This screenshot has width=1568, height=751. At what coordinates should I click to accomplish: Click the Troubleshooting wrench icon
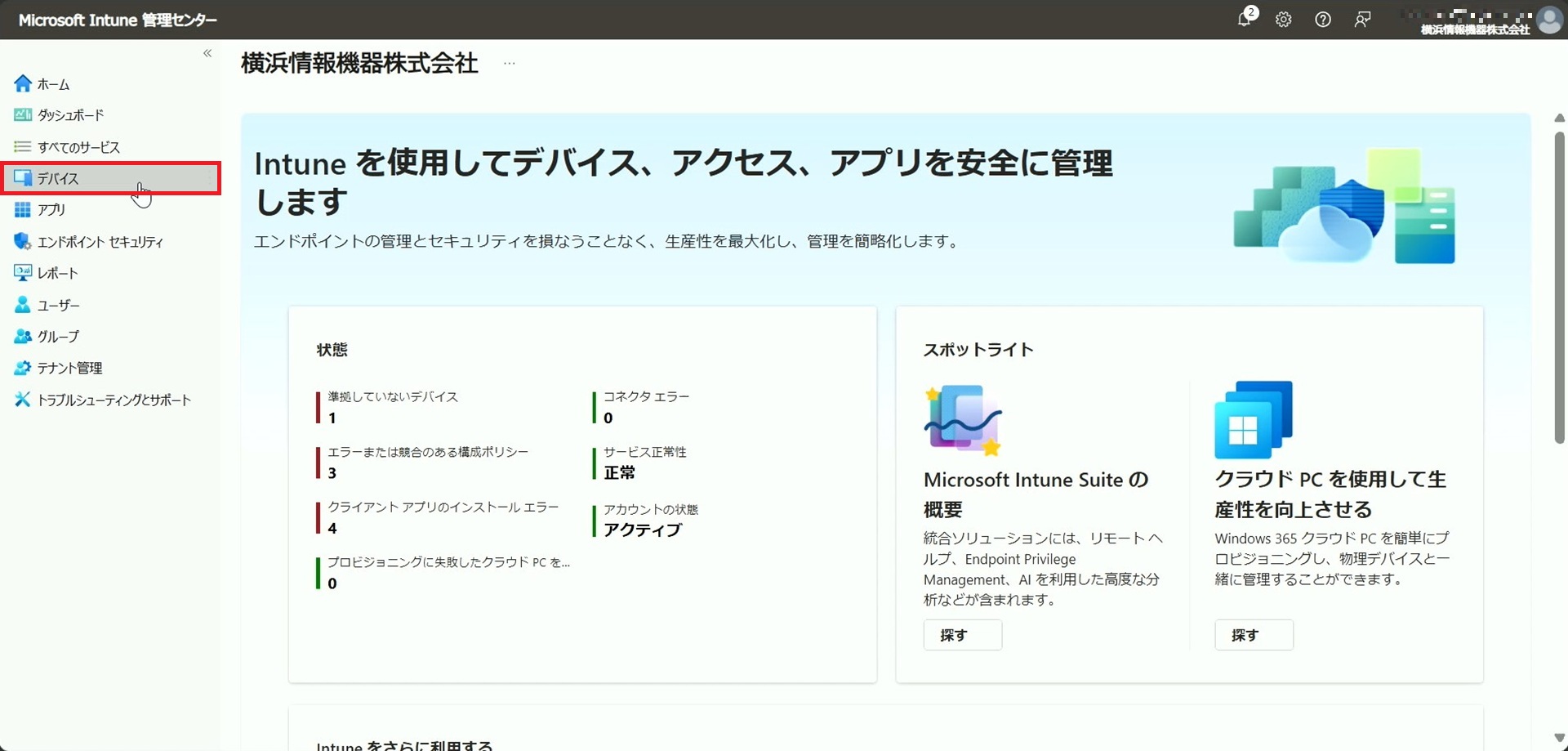tap(23, 400)
